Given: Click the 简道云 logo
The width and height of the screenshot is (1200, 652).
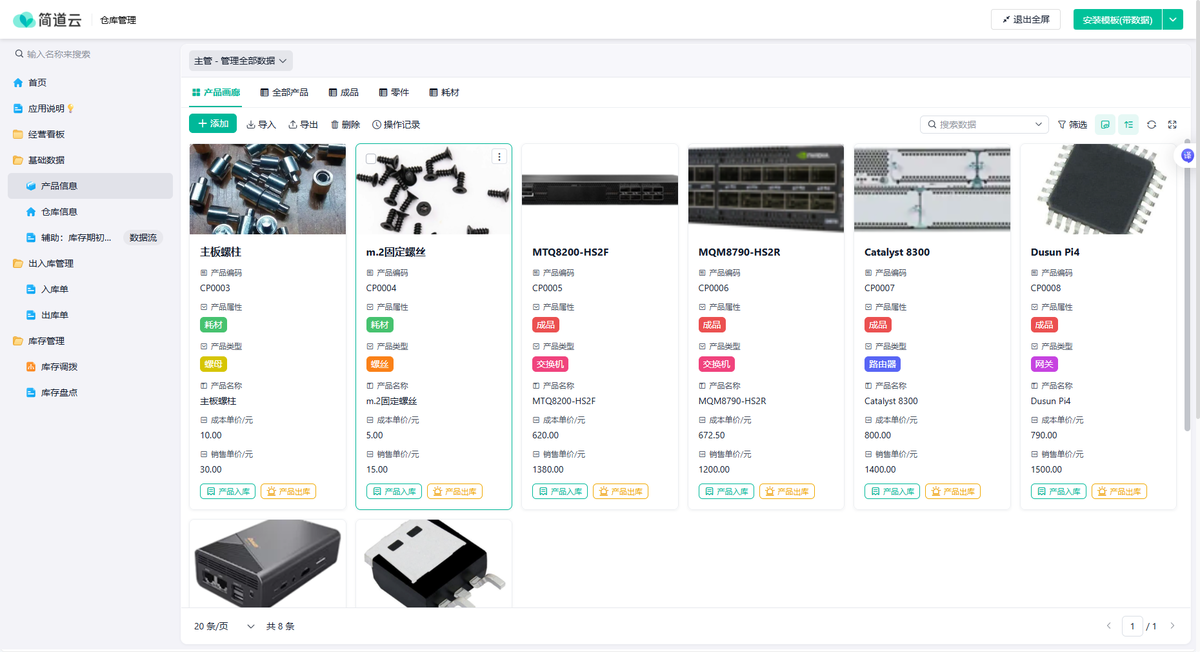Looking at the screenshot, I should click(46, 20).
